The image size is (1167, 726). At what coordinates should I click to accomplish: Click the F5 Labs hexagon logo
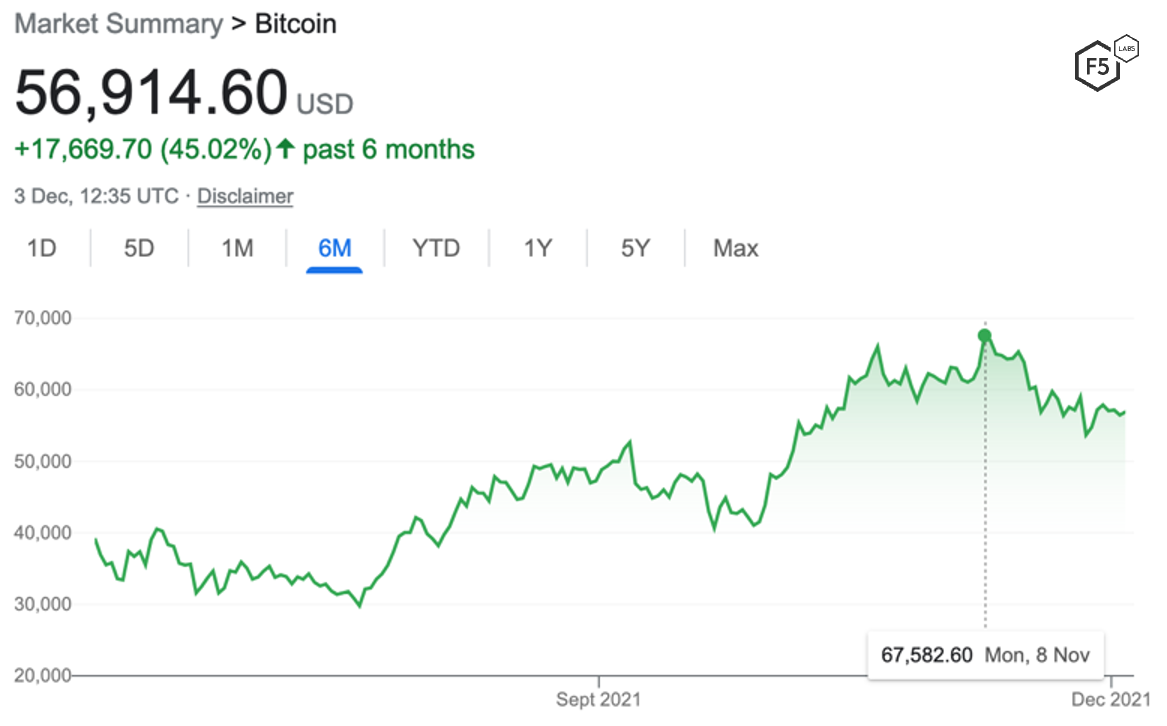(x=1103, y=66)
